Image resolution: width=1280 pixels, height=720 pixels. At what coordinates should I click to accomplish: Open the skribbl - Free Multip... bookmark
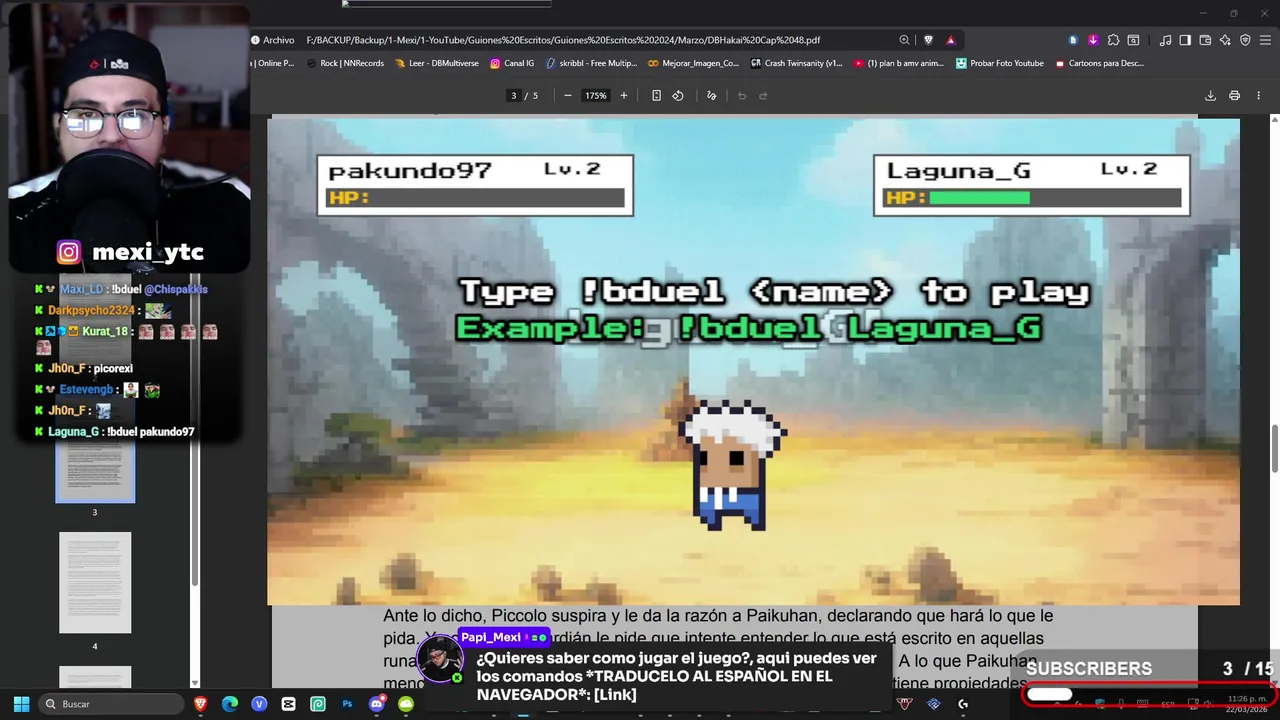click(x=591, y=63)
